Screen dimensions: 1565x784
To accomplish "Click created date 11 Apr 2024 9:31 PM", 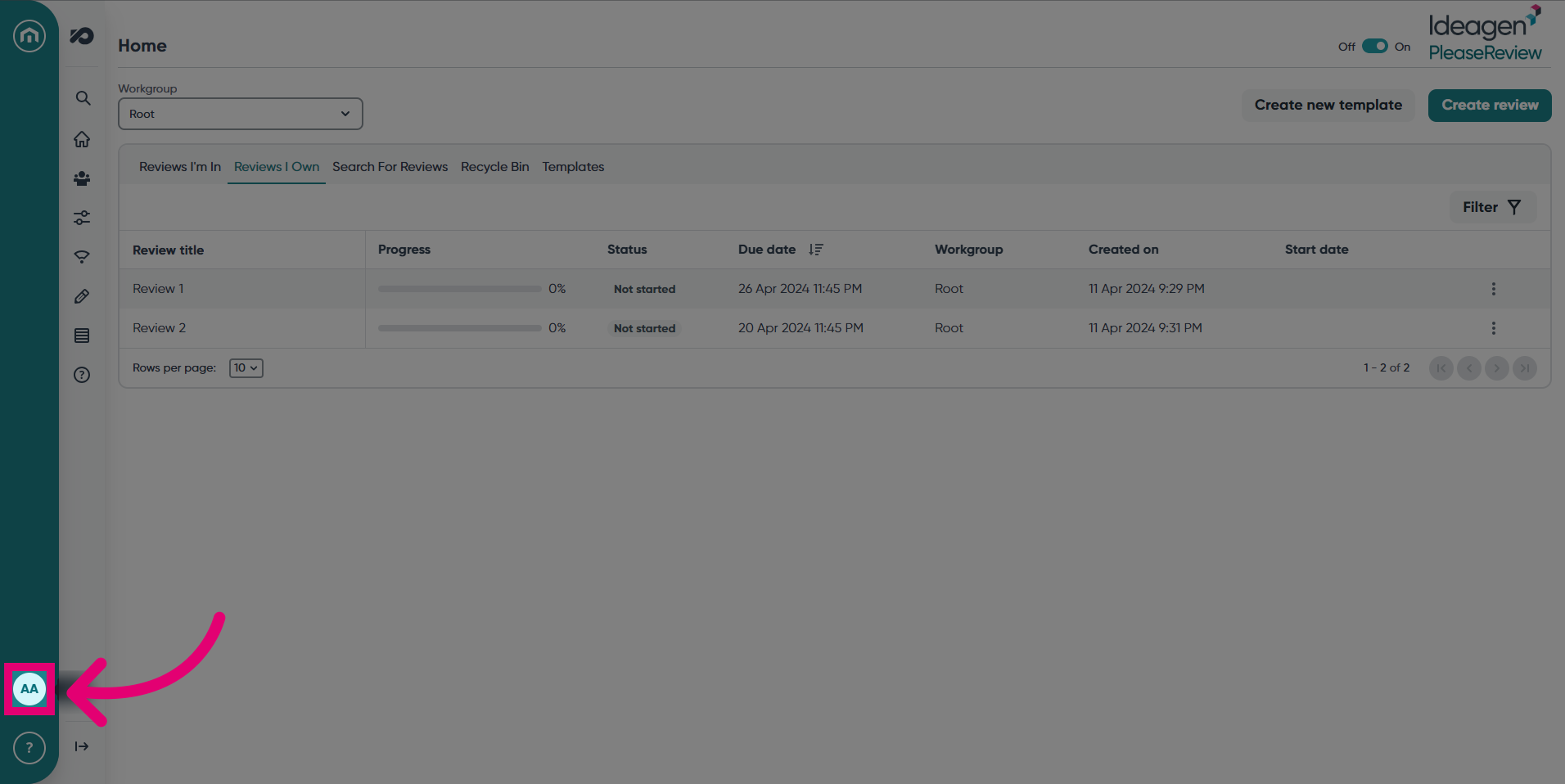I will 1145,328.
